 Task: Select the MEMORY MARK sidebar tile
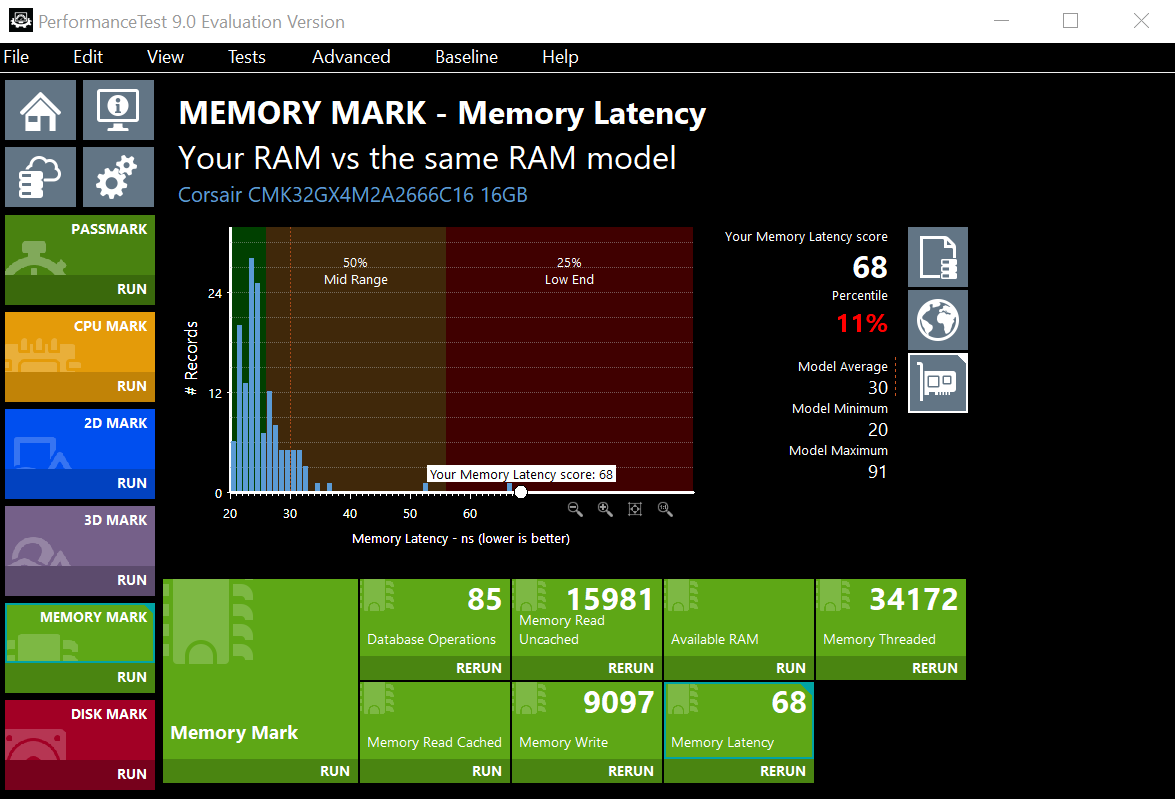80,633
